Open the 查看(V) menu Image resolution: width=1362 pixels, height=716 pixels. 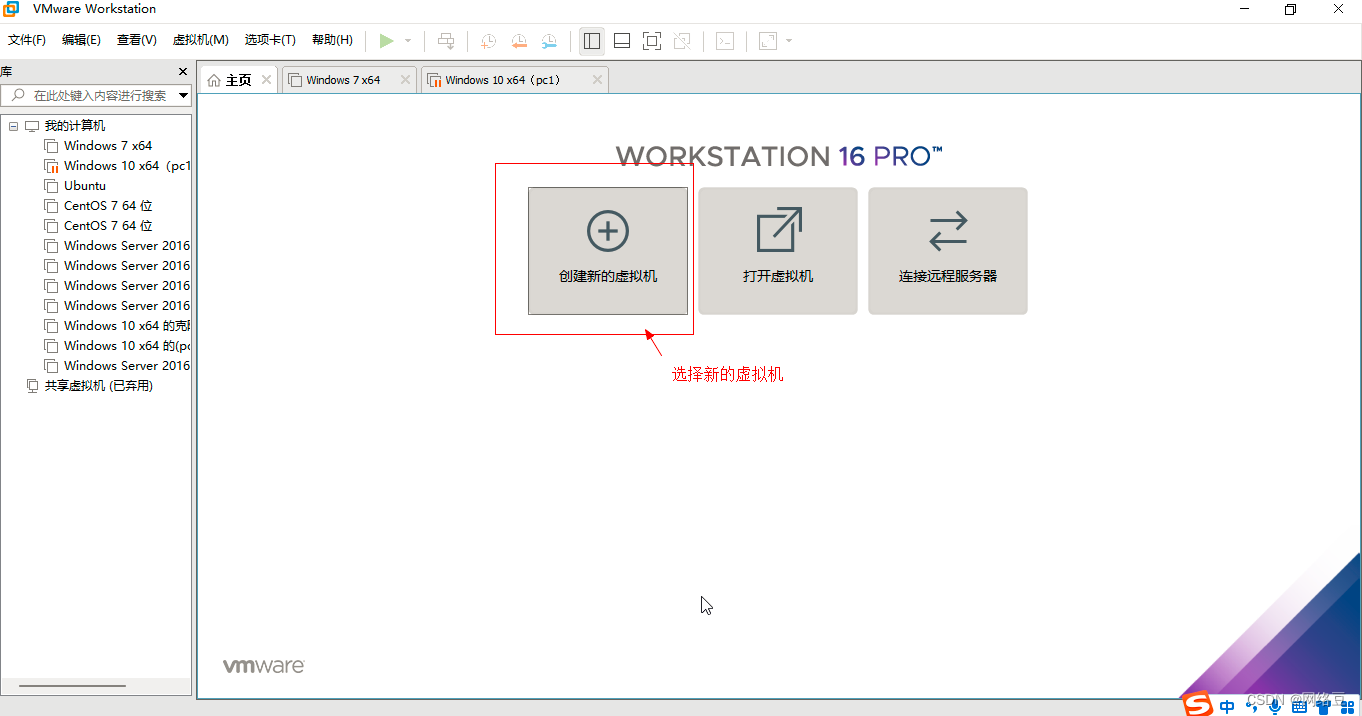[137, 40]
